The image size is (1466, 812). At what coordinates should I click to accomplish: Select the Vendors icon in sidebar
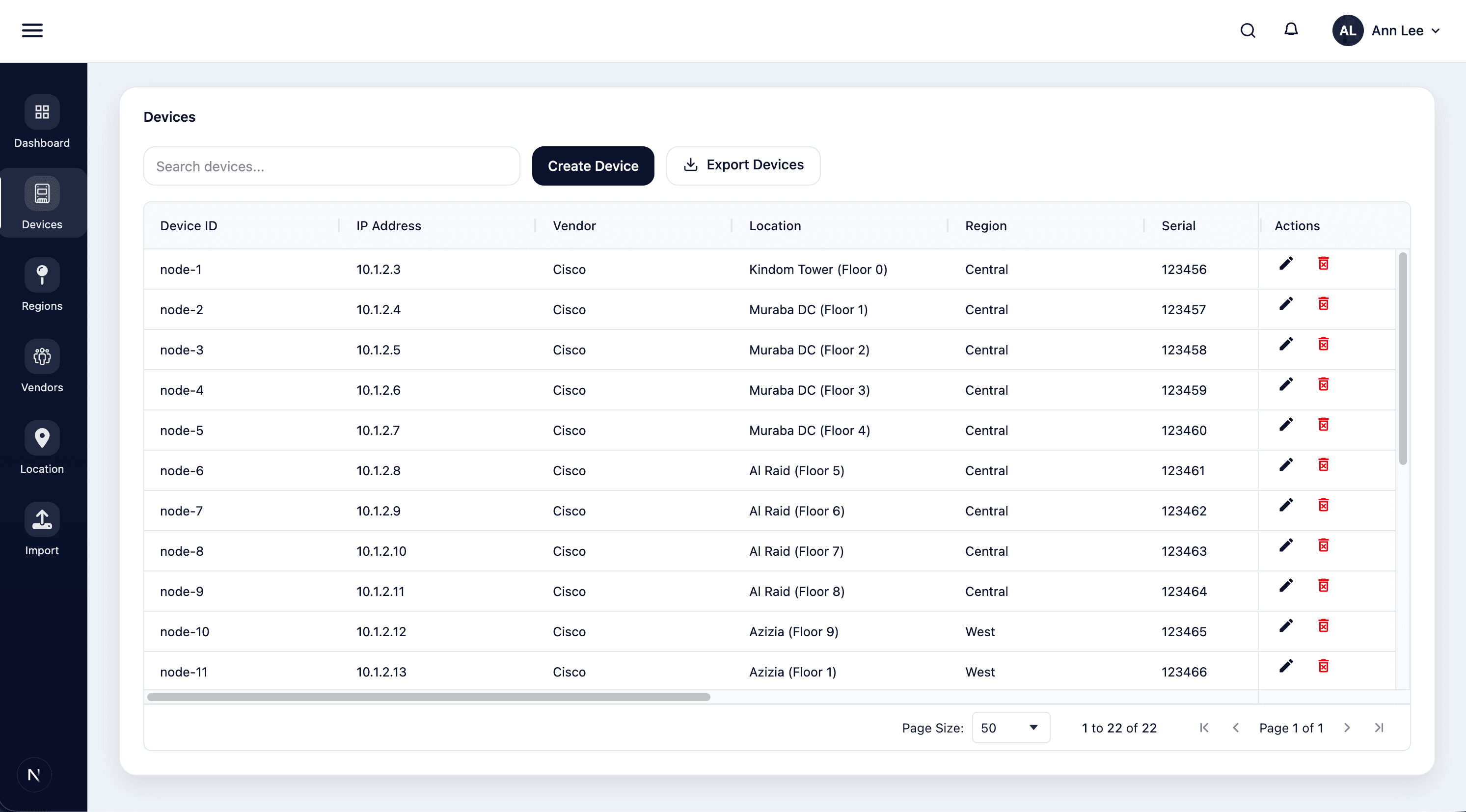pos(42,355)
